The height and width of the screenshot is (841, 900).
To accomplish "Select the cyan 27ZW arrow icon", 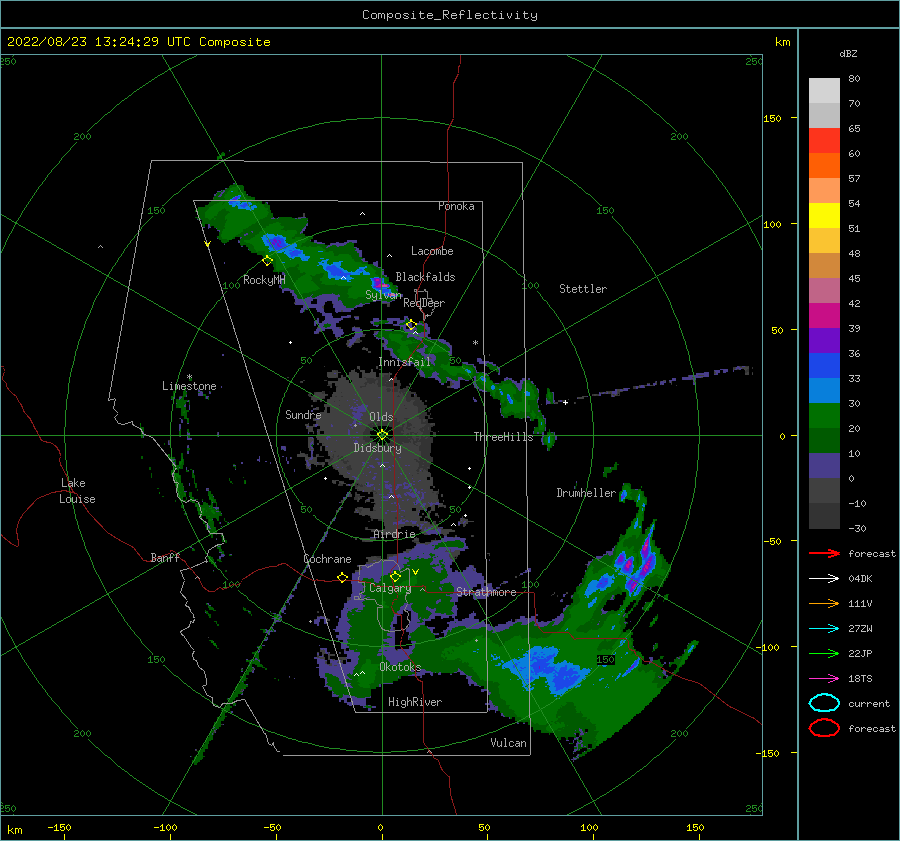I will 824,629.
